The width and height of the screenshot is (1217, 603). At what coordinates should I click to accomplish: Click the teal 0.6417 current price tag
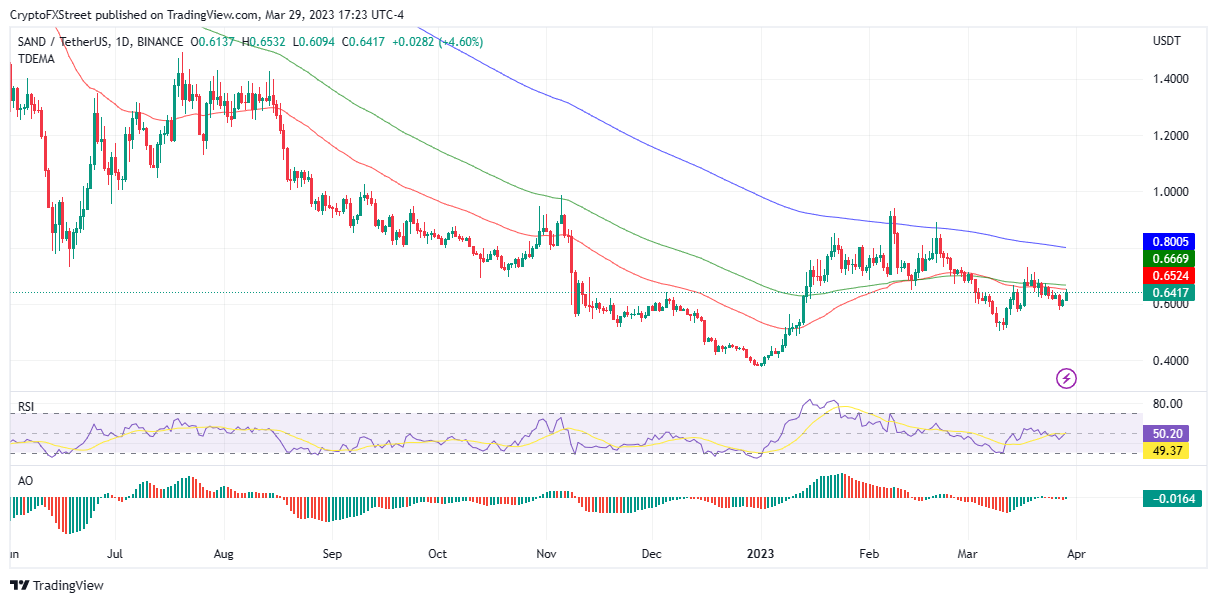(1171, 293)
